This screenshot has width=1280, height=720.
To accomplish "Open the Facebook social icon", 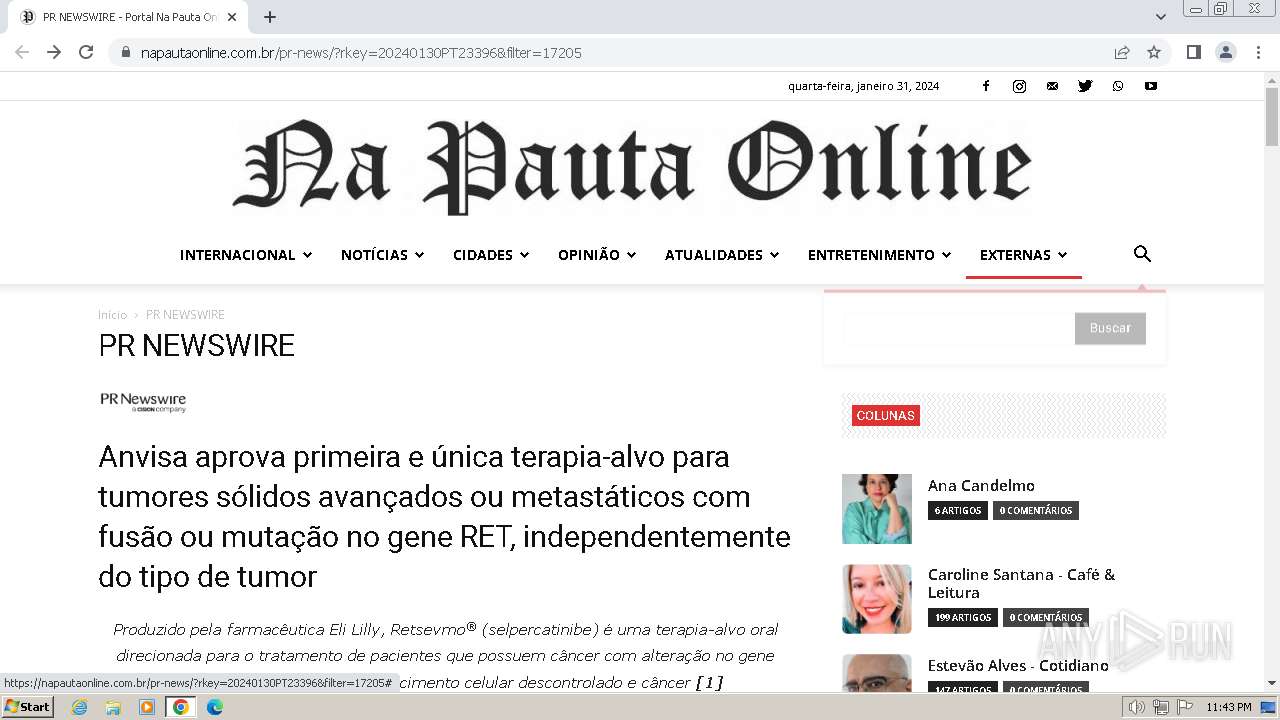I will click(986, 86).
